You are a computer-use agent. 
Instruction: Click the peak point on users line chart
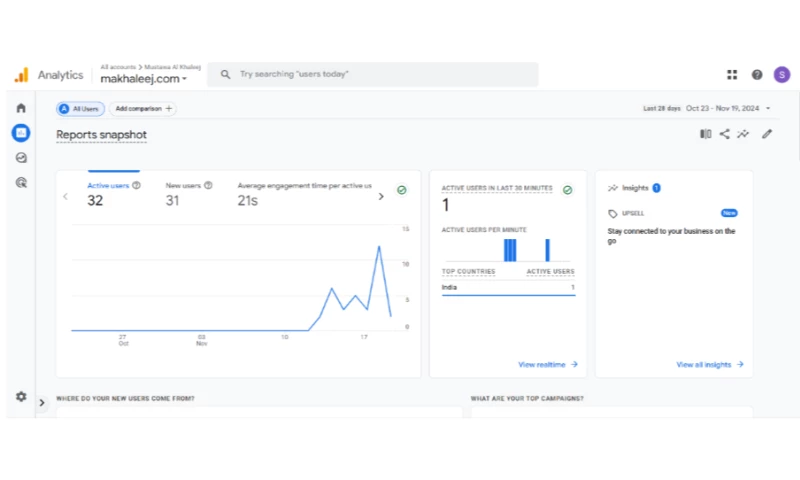379,247
